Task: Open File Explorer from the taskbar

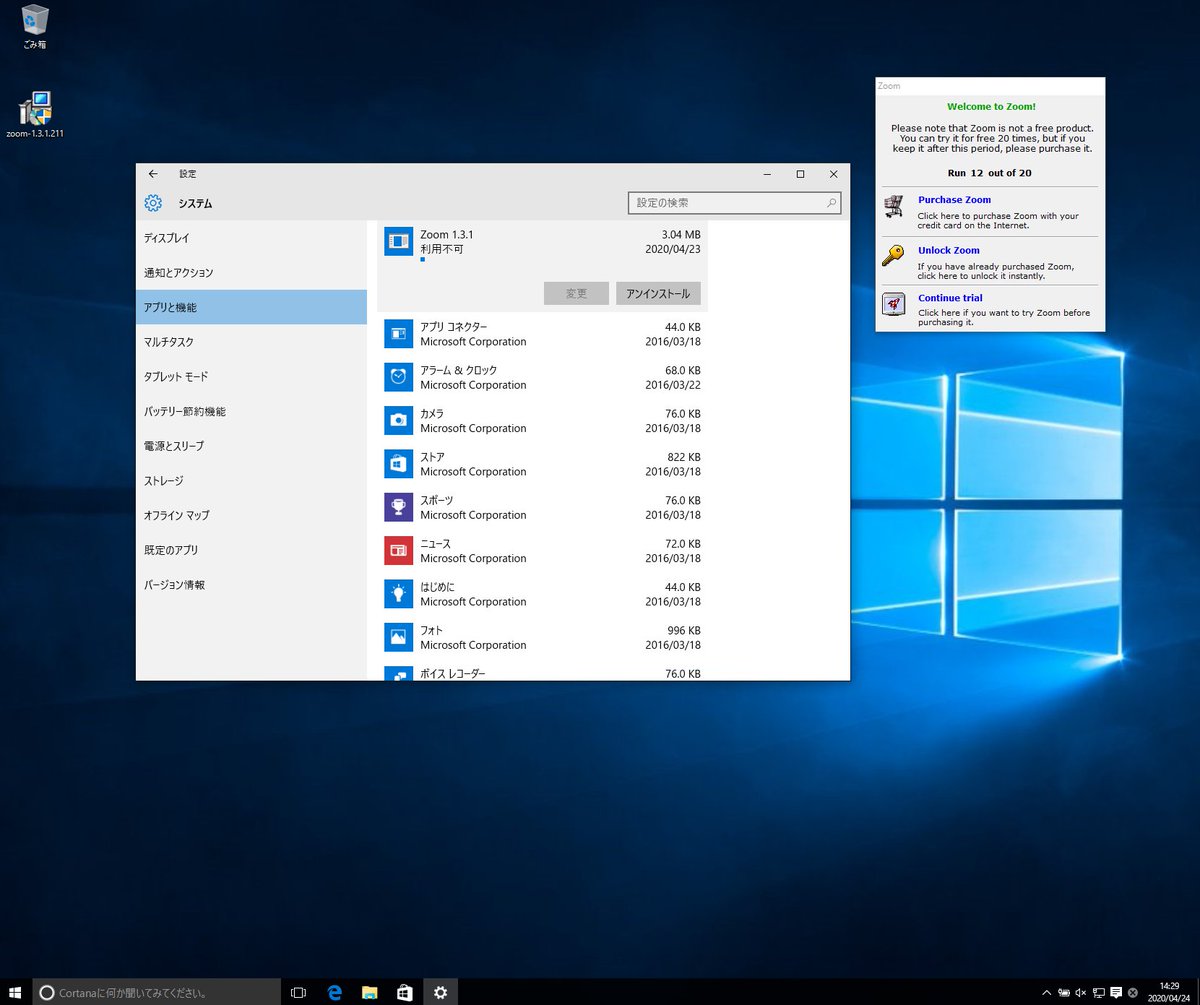Action: pyautogui.click(x=370, y=992)
